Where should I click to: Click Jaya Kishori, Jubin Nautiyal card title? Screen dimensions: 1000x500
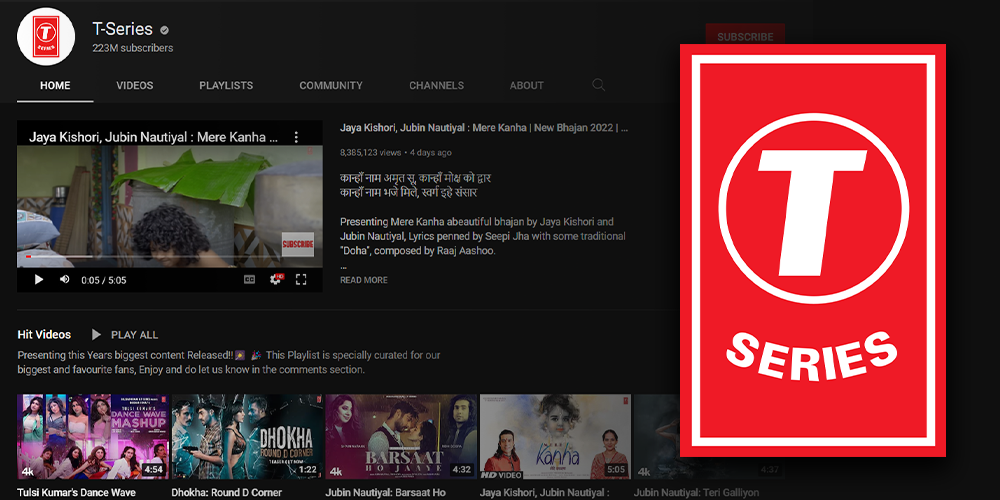(545, 492)
